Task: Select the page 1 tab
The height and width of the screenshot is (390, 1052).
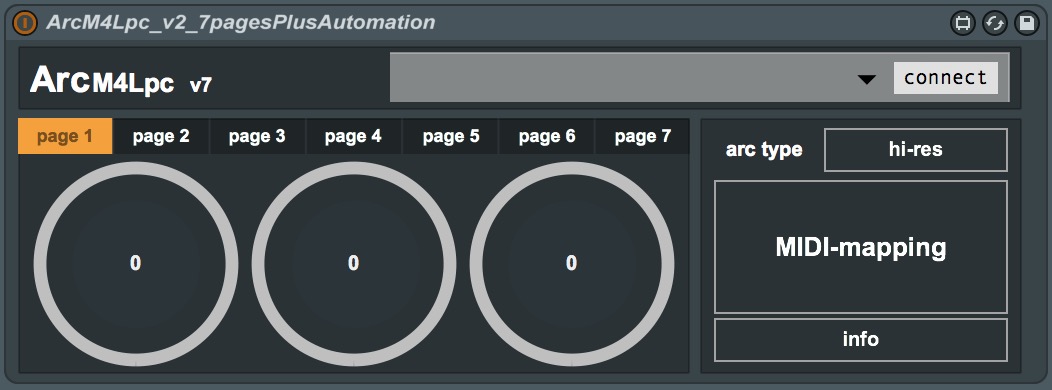Action: (x=65, y=136)
